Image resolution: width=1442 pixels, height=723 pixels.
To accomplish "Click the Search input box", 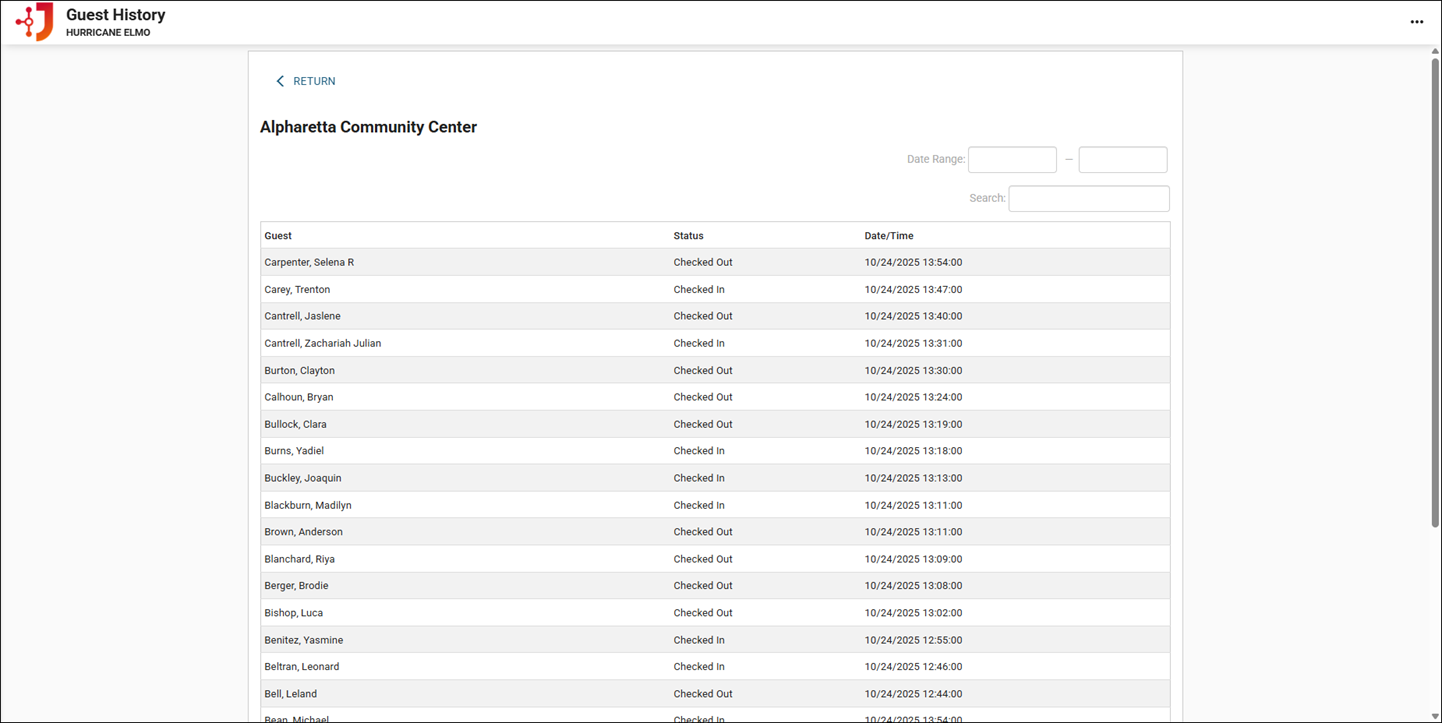I will point(1088,199).
